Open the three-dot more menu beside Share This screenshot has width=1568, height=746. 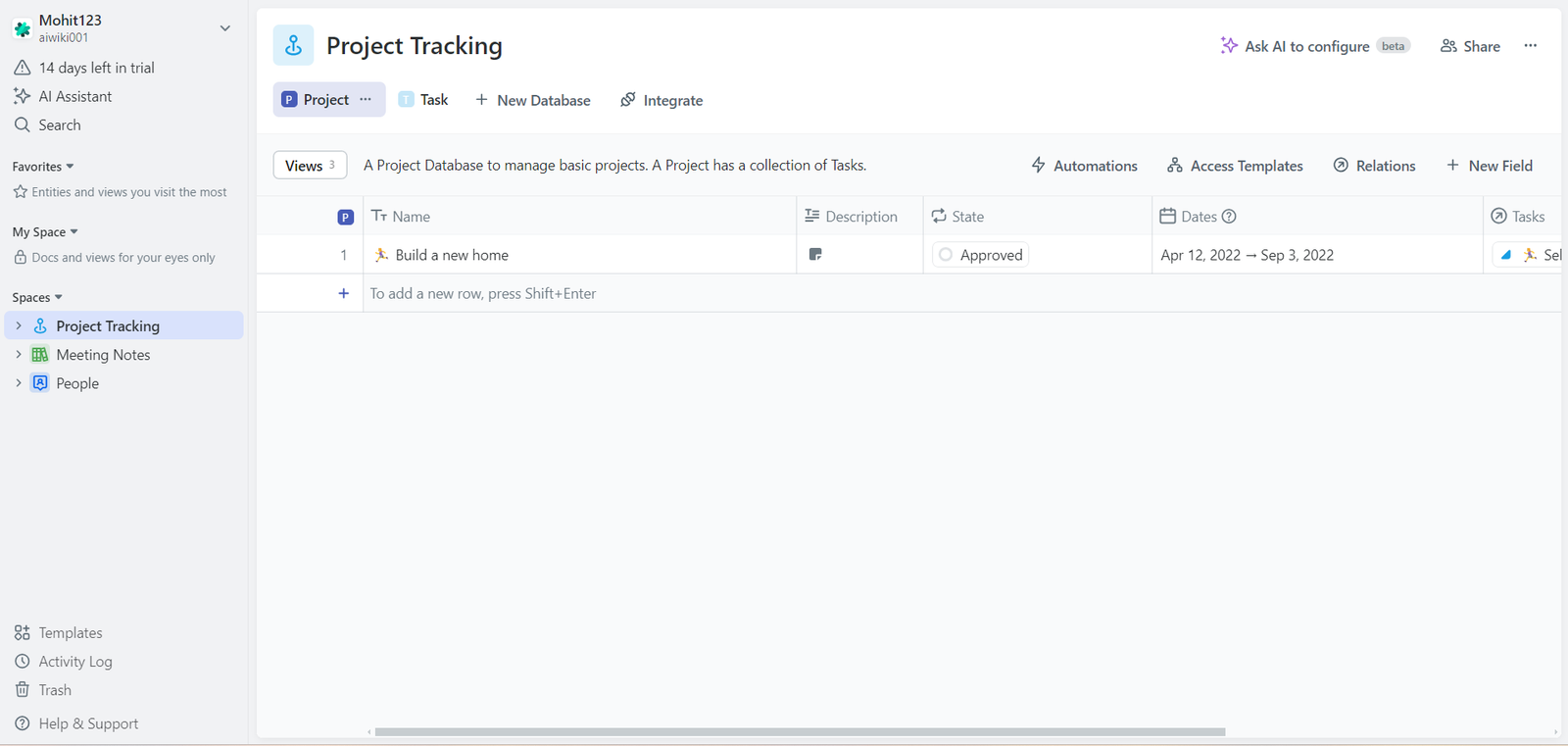1531,46
